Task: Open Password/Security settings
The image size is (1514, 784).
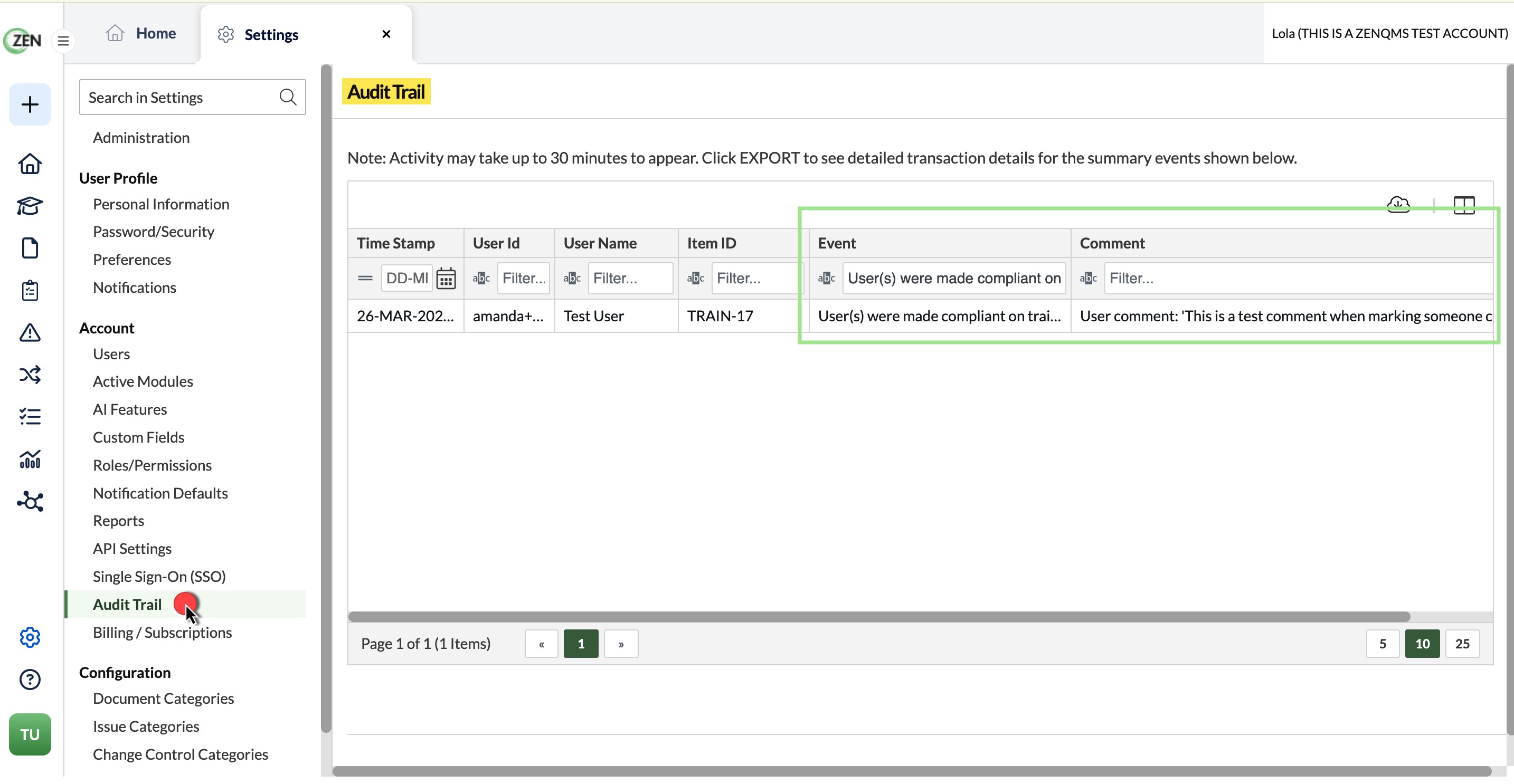Action: [154, 233]
